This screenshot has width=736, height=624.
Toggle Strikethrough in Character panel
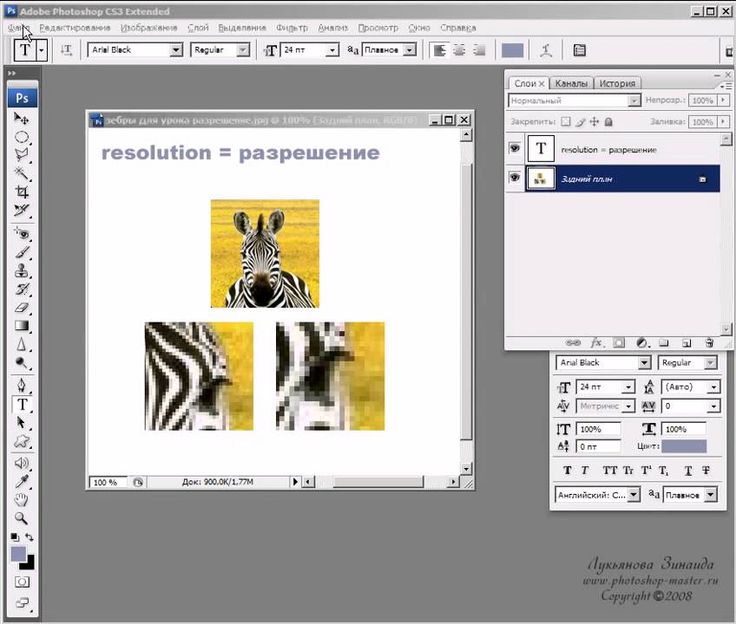(706, 470)
